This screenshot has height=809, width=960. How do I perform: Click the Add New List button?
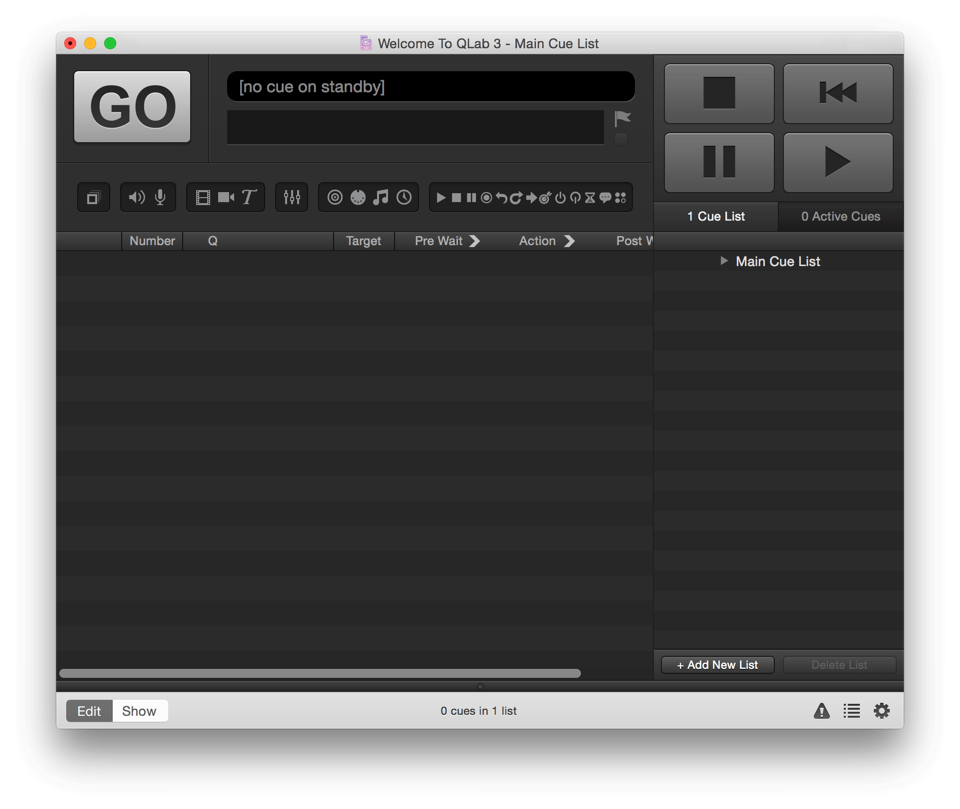point(717,665)
